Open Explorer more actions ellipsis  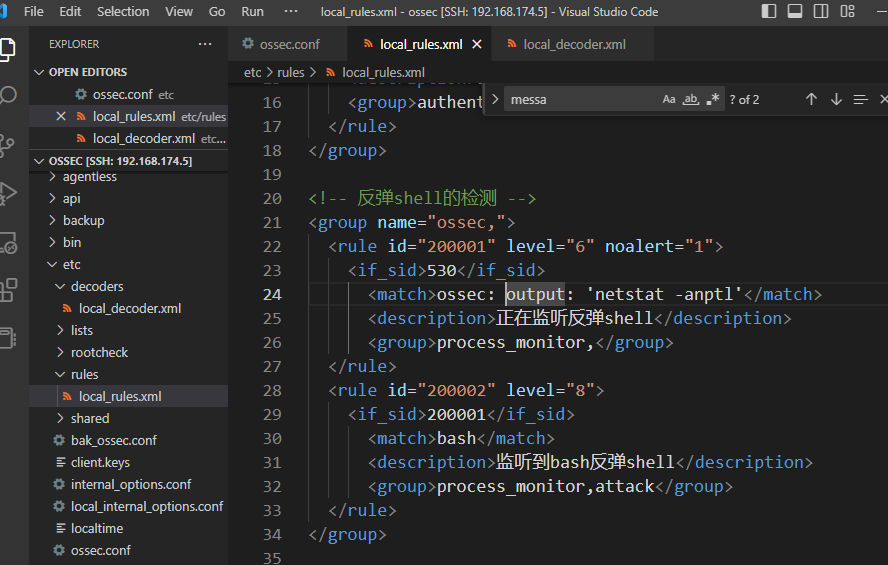point(205,44)
